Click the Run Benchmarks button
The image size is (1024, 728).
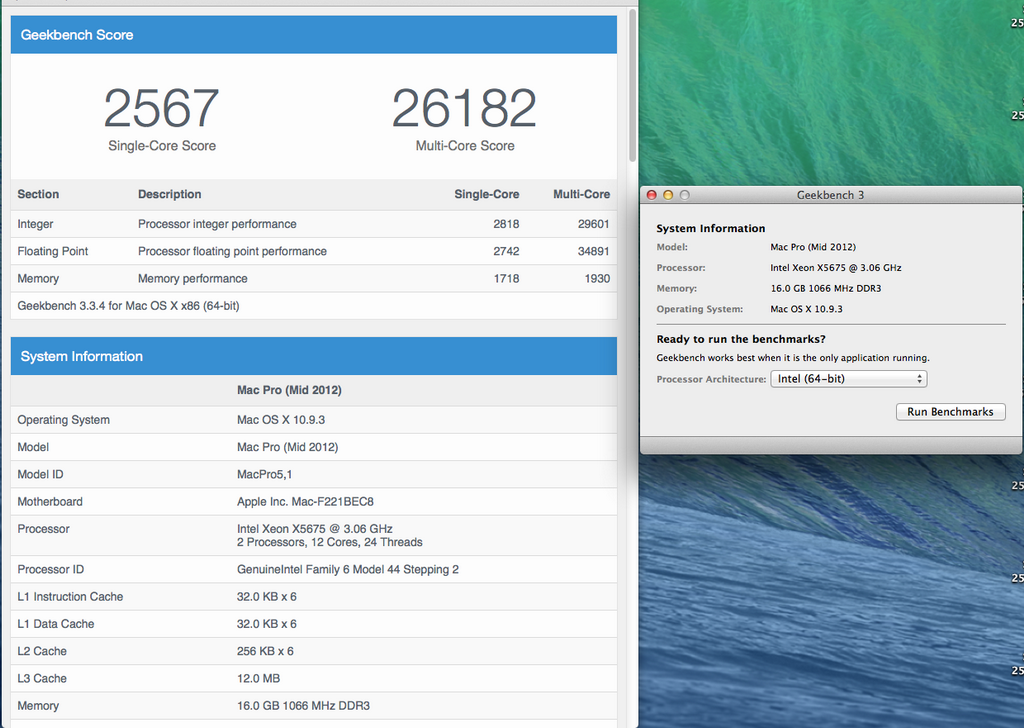[x=950, y=412]
